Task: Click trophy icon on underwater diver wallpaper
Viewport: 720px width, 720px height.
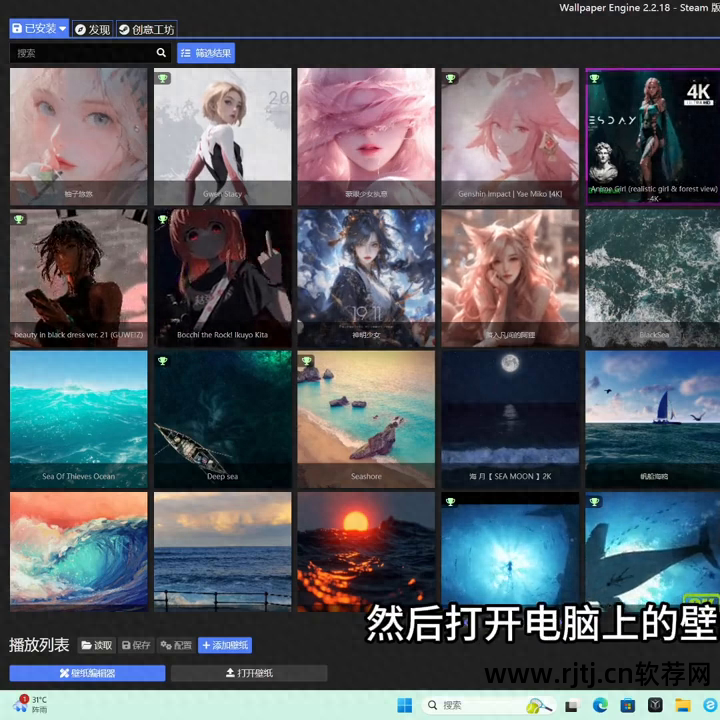Action: tap(450, 502)
